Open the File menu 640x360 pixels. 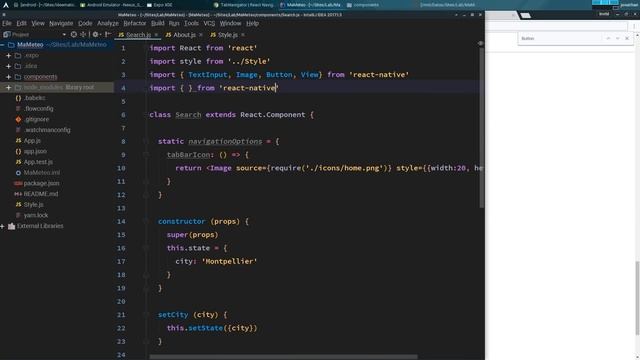7,23
